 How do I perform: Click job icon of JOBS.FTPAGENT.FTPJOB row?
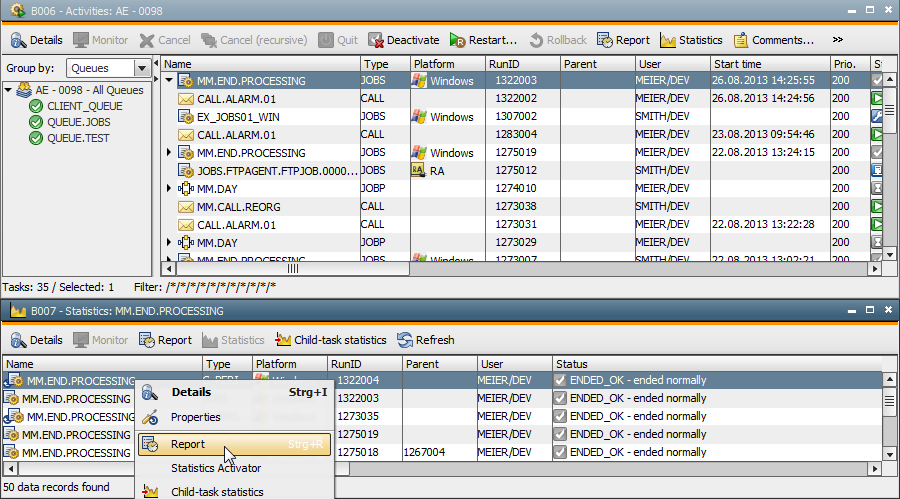(x=185, y=171)
